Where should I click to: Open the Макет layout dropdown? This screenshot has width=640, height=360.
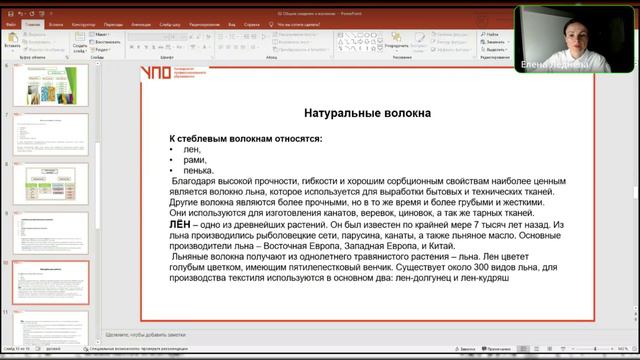100,34
